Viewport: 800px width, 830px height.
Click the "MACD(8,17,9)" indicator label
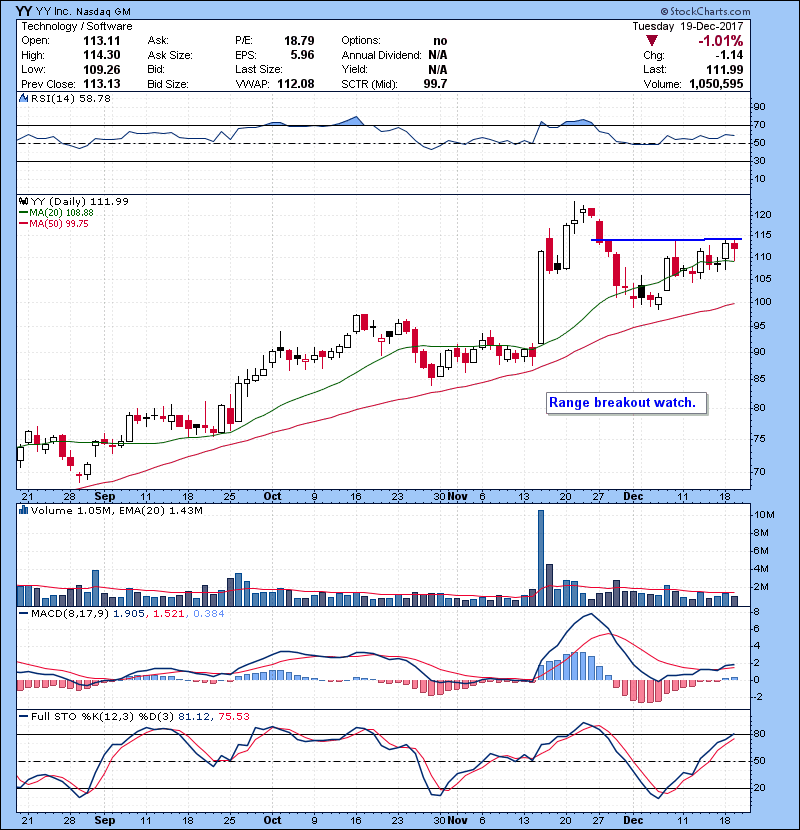70,614
